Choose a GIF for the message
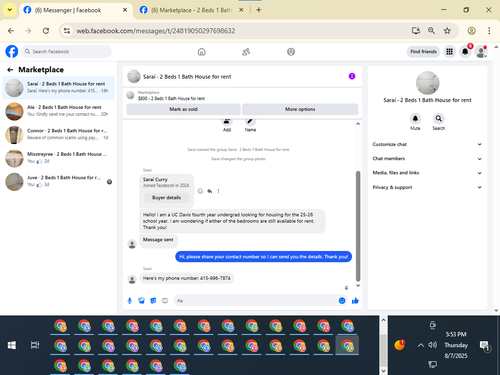The width and height of the screenshot is (500, 375). point(165,301)
